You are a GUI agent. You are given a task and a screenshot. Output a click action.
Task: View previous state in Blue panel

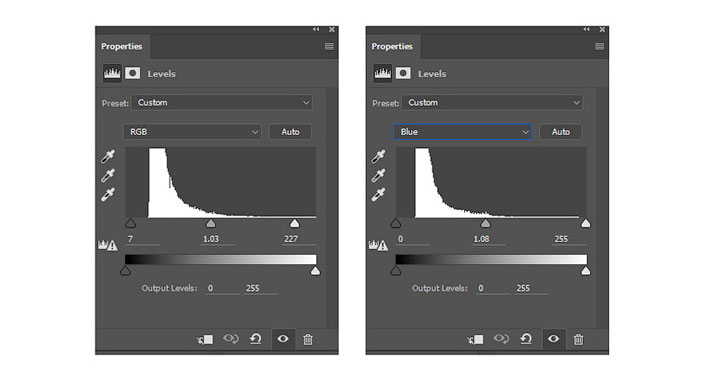[x=501, y=339]
